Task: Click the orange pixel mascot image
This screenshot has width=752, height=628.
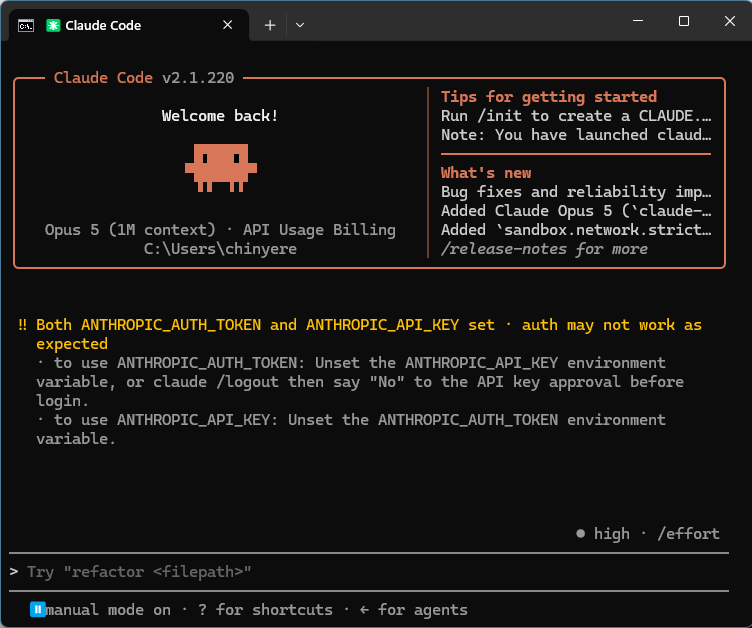Action: click(x=221, y=167)
